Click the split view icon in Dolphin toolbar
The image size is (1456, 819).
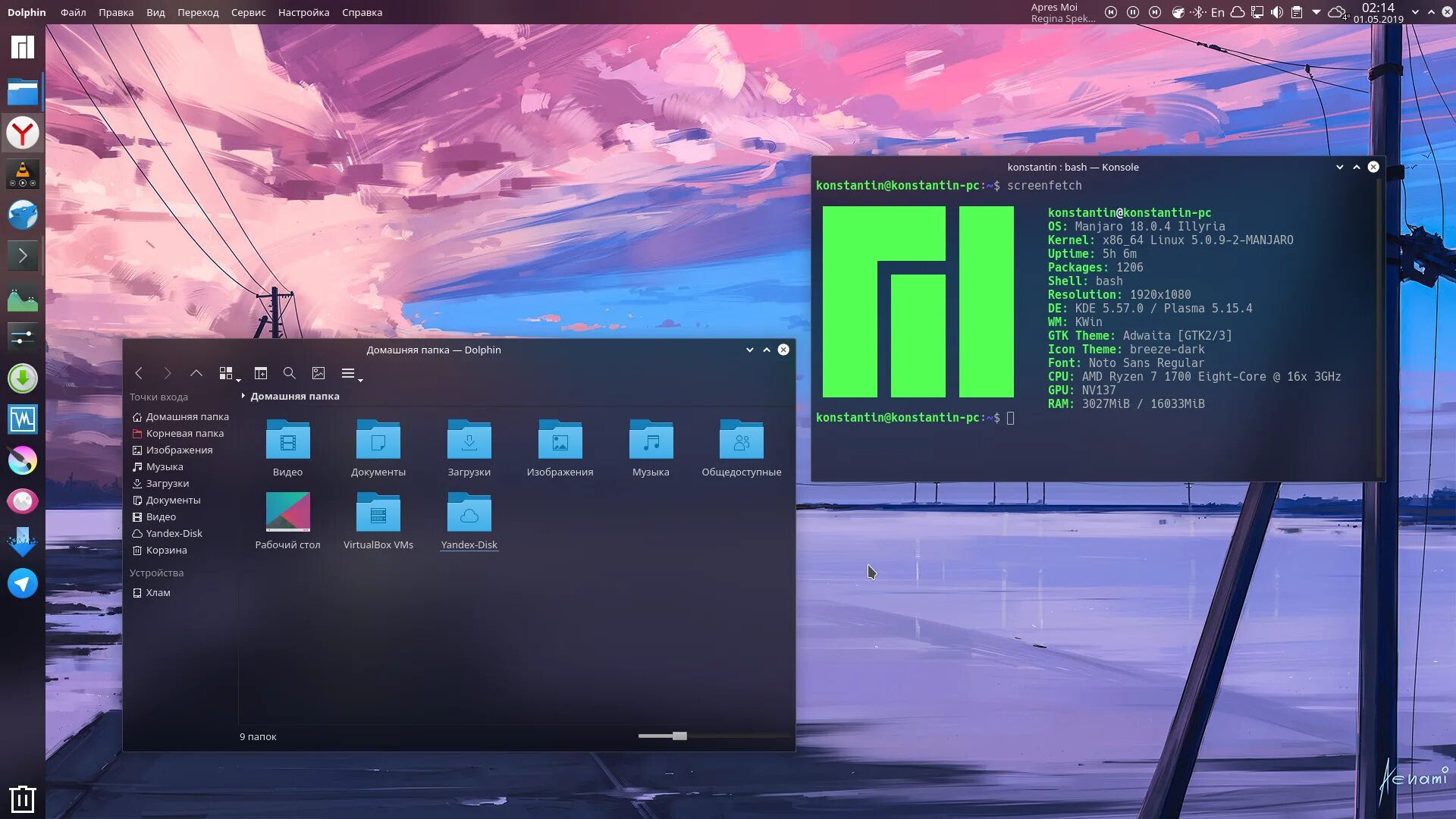(x=261, y=373)
